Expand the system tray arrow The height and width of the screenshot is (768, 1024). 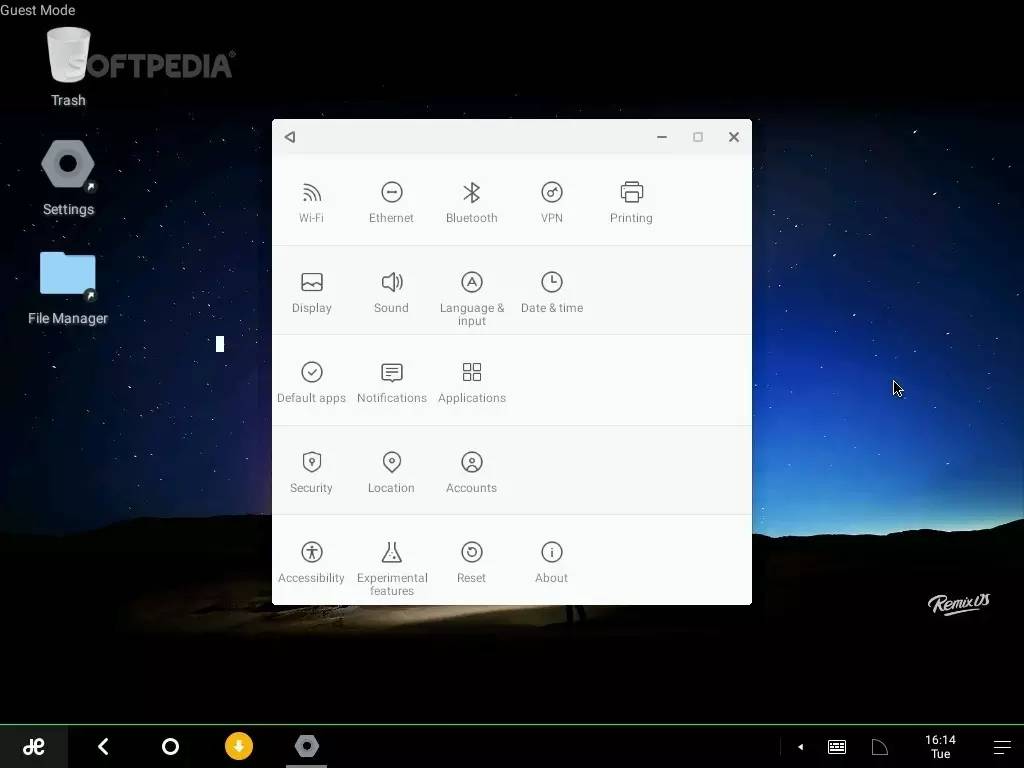(800, 747)
